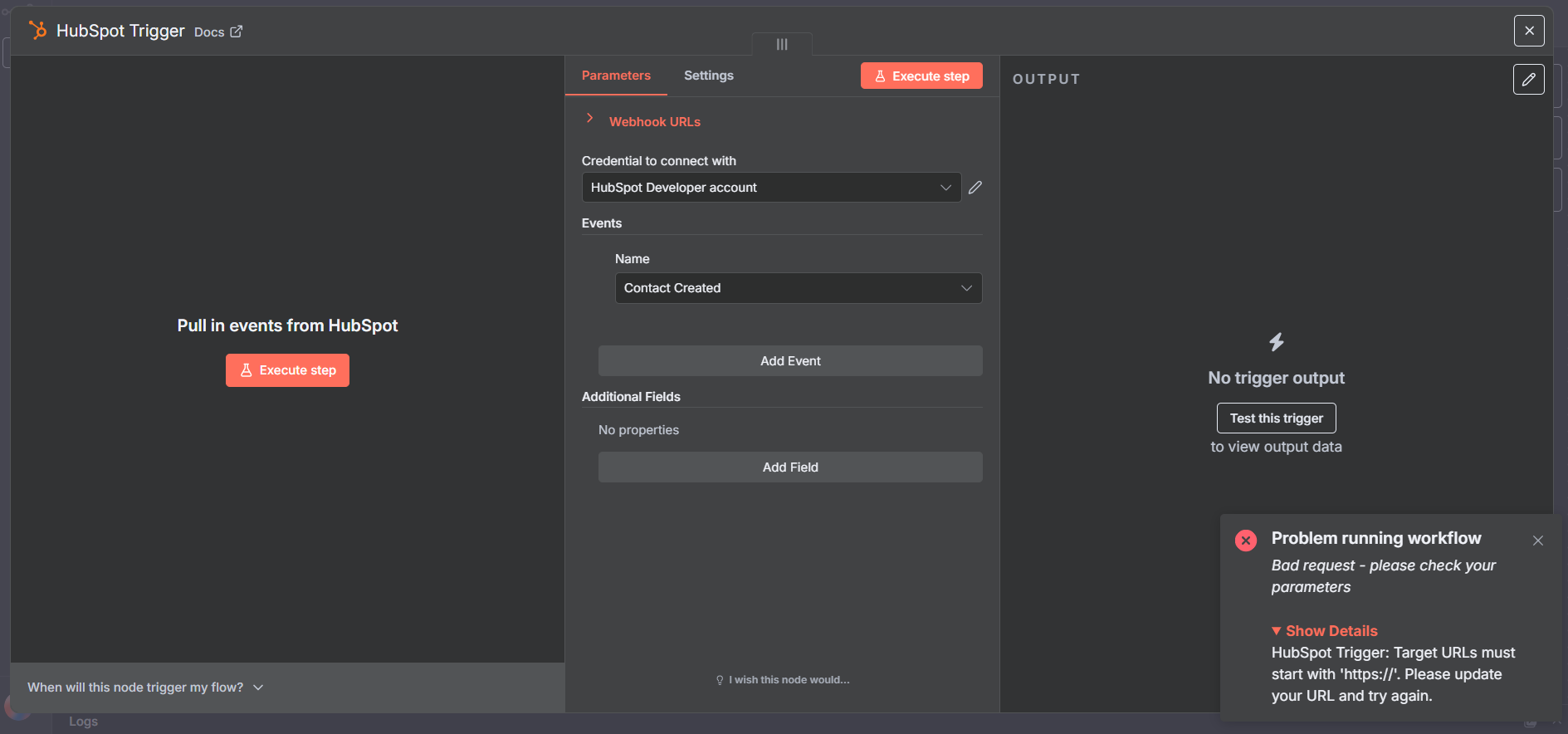Edit the HubSpot credential via pencil icon
Screen dimensions: 1568x734
(975, 188)
